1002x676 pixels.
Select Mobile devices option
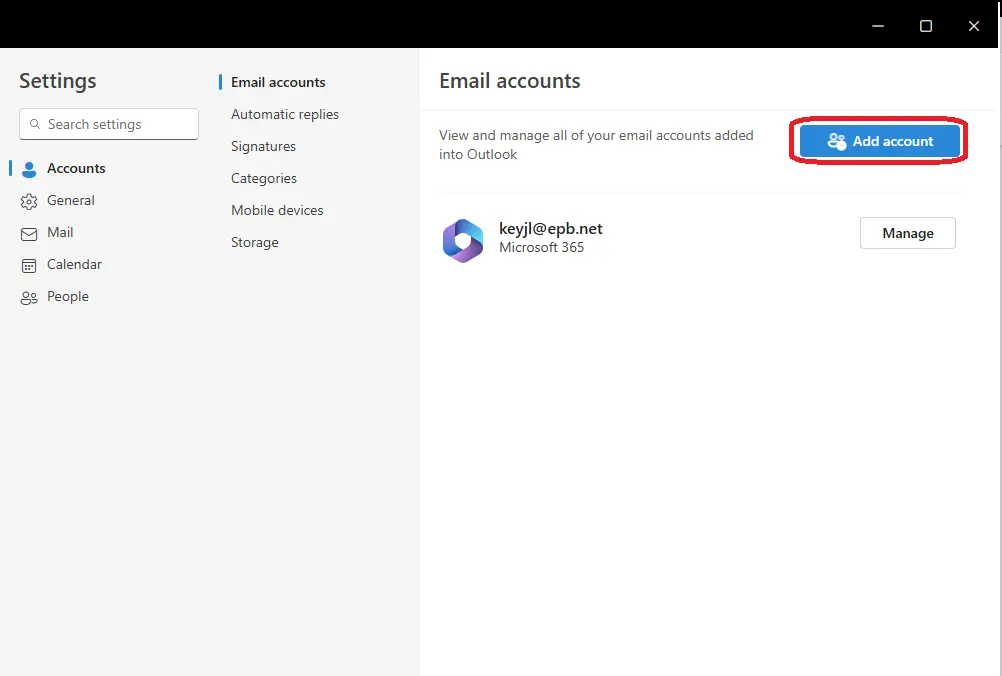click(277, 210)
